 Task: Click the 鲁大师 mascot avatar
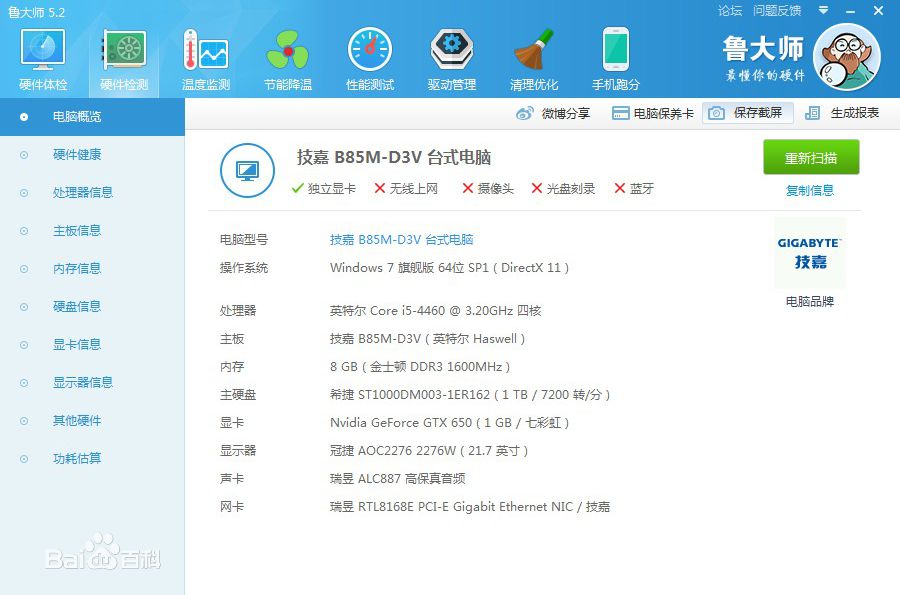847,57
